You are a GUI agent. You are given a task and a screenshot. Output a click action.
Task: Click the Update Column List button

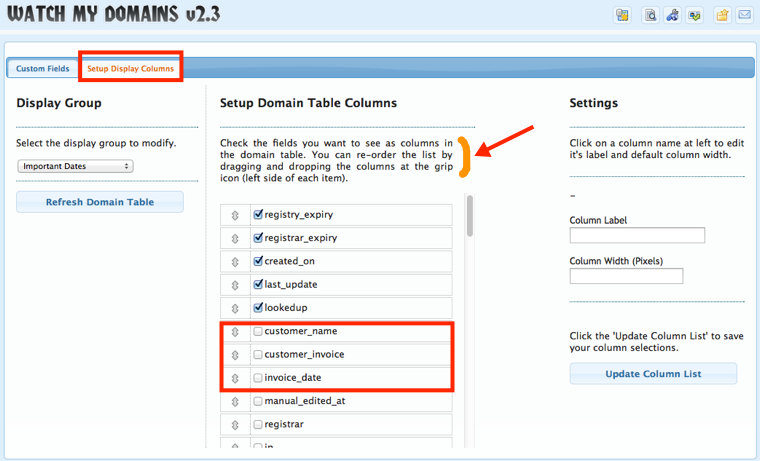653,374
